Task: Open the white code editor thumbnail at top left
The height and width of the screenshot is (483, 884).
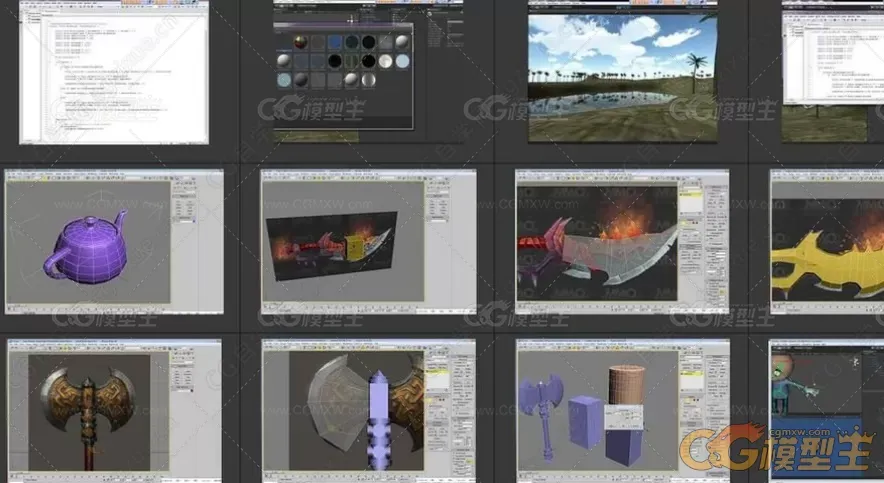Action: coord(114,72)
